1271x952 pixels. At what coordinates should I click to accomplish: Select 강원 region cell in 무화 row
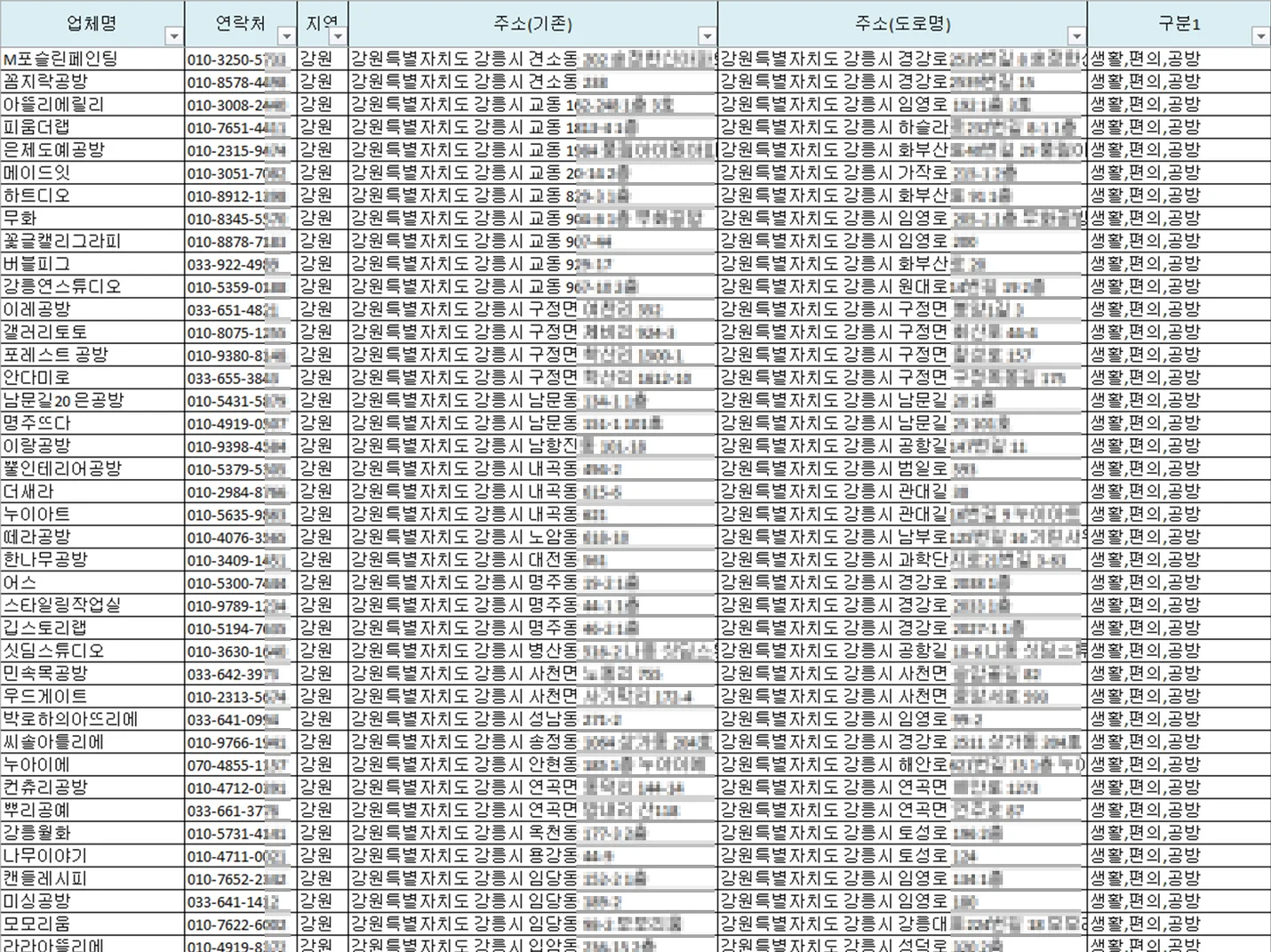(x=323, y=218)
